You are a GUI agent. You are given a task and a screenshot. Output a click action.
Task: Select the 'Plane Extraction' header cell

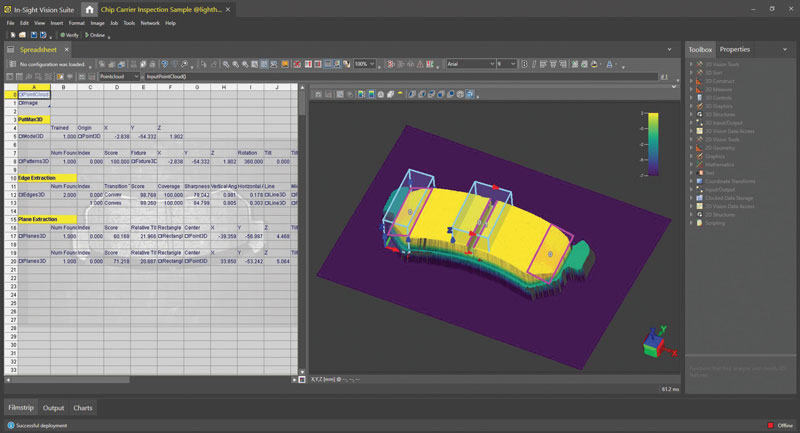point(47,219)
